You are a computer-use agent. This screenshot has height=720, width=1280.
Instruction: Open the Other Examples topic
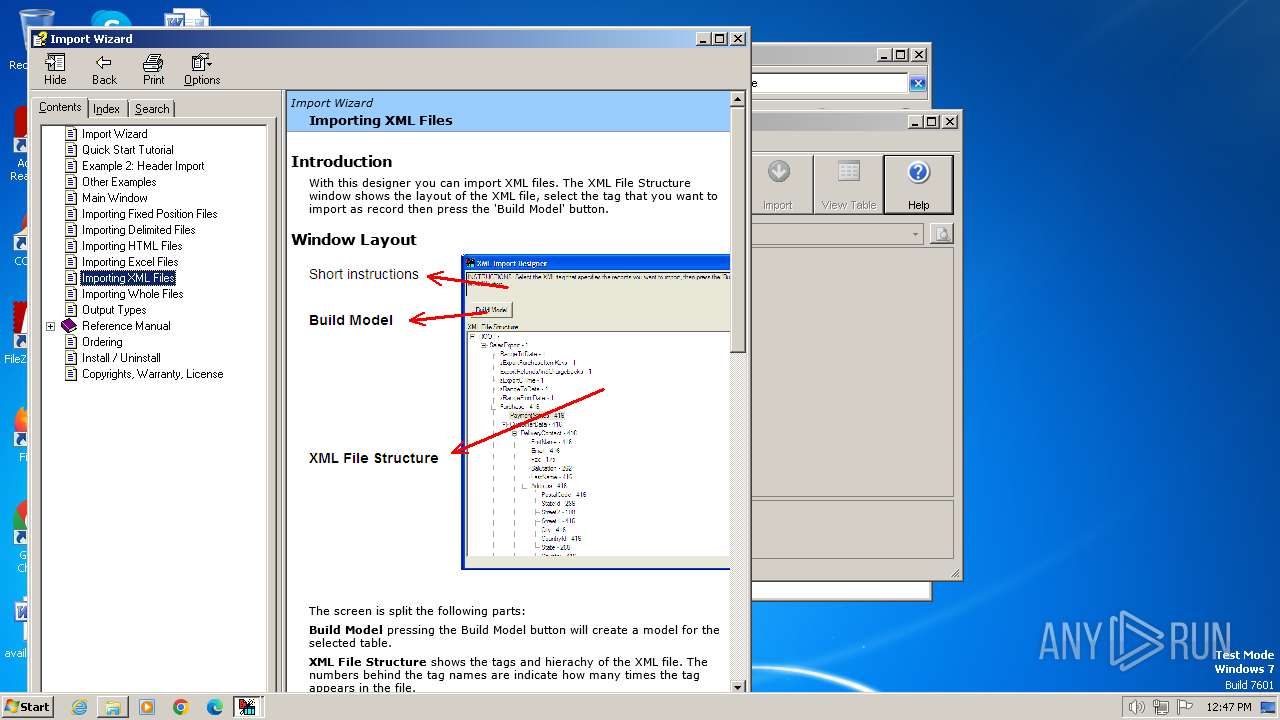pyautogui.click(x=119, y=182)
